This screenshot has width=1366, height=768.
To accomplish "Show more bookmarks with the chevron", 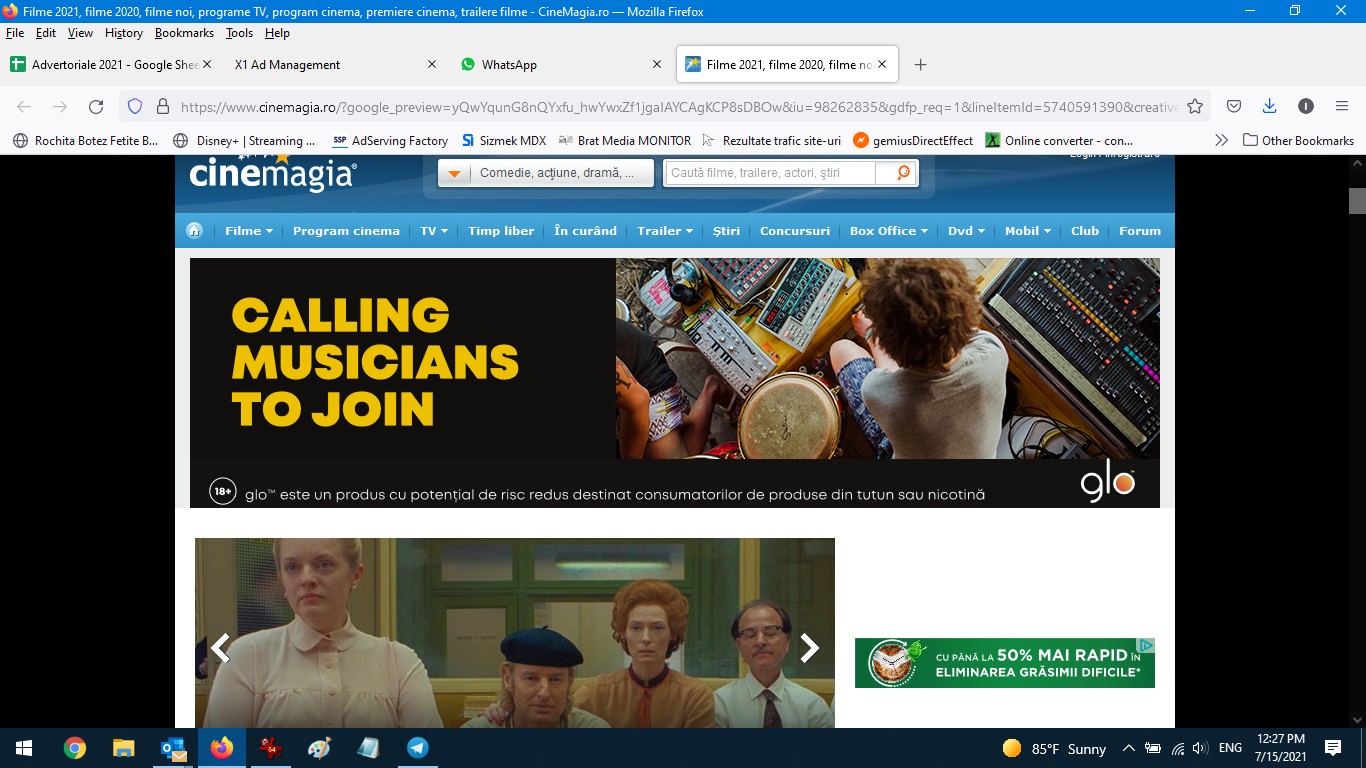I will (1221, 140).
